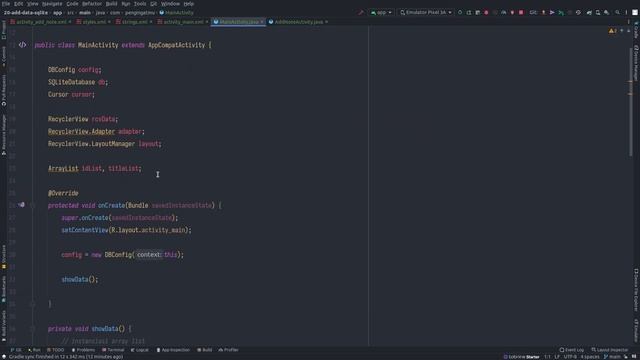640x360 pixels.
Task: Open the Gradle tool window stripe
Action: pos(636,31)
